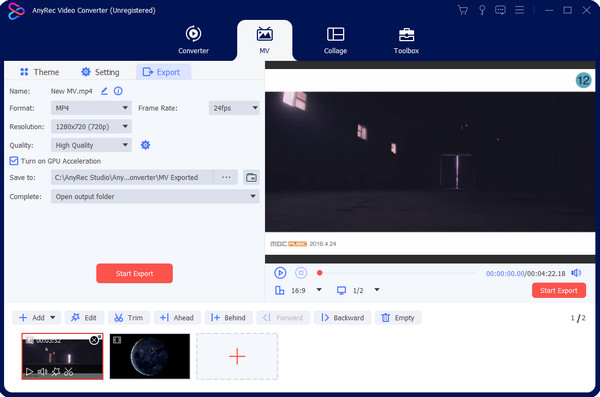Select the first clip thumbnail

pyautogui.click(x=62, y=356)
